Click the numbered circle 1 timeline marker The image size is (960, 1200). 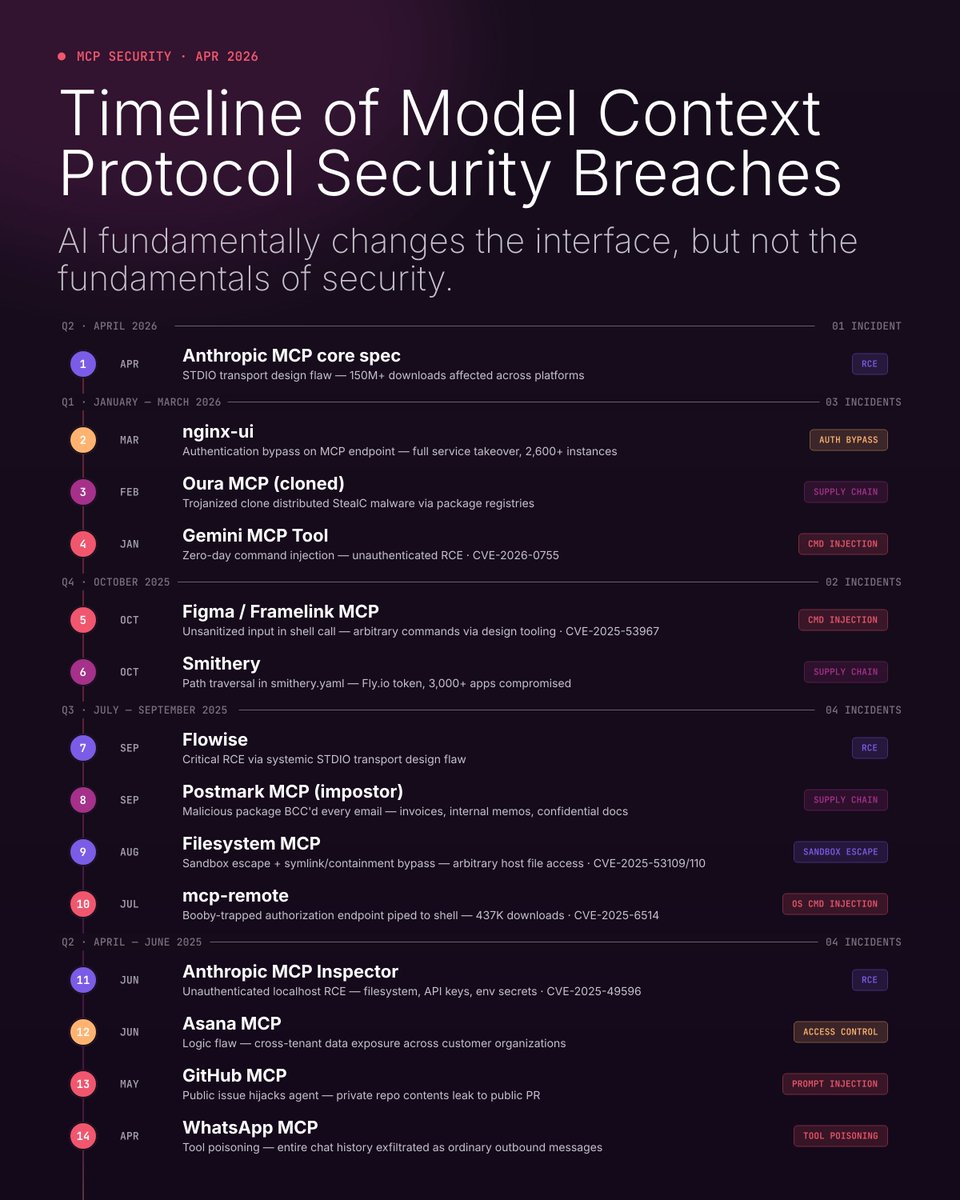click(83, 364)
